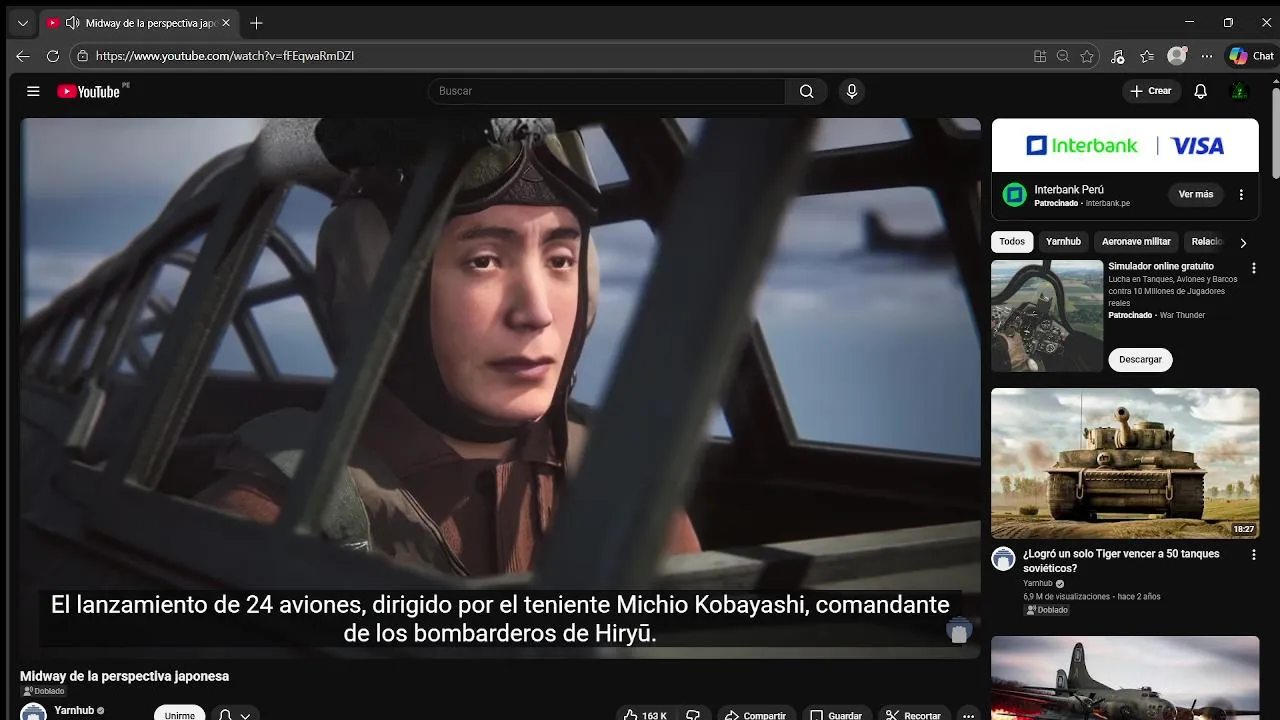Add this page to favorites star

click(x=1087, y=56)
